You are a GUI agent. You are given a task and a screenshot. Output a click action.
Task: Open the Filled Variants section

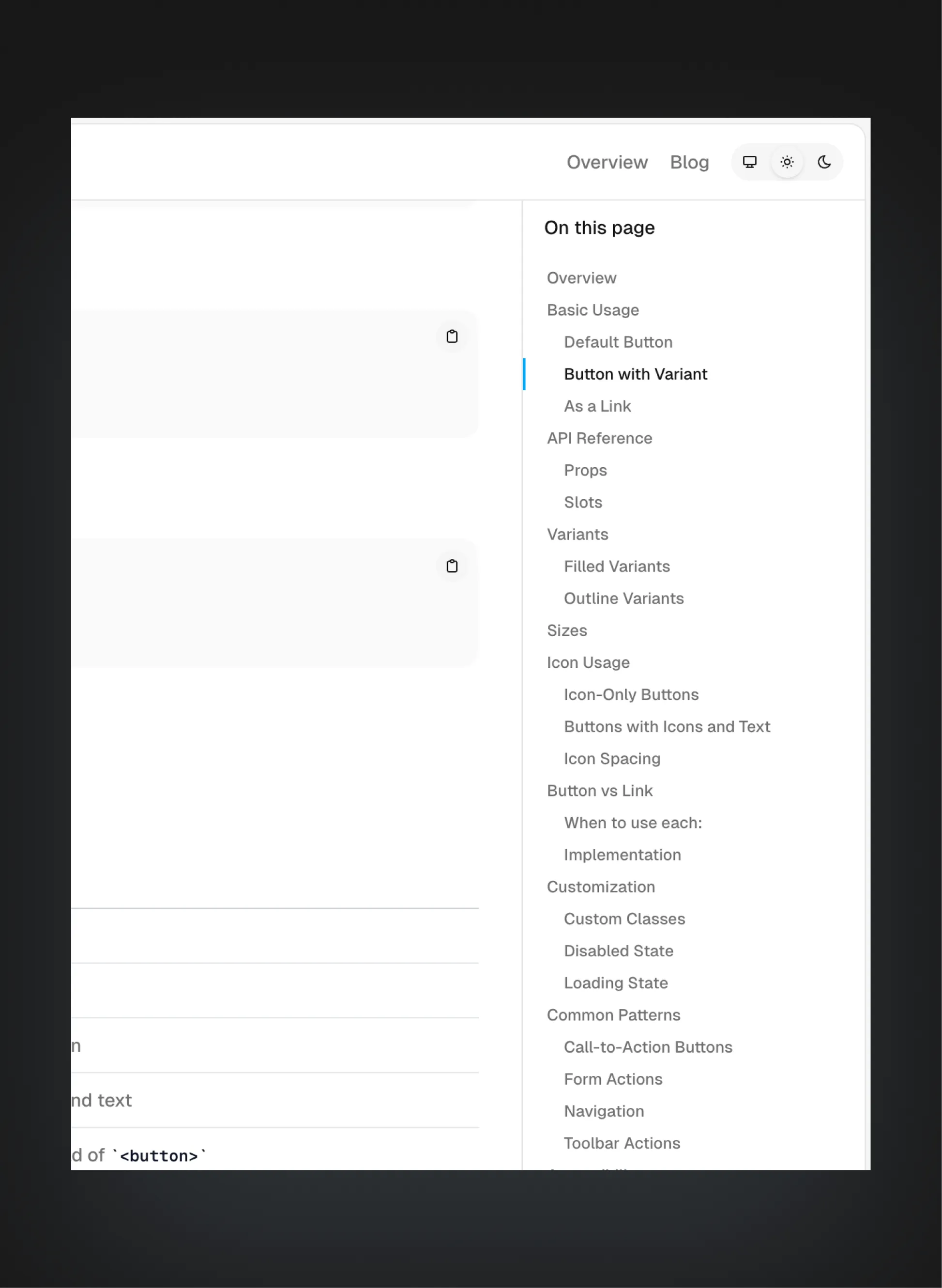pos(617,566)
